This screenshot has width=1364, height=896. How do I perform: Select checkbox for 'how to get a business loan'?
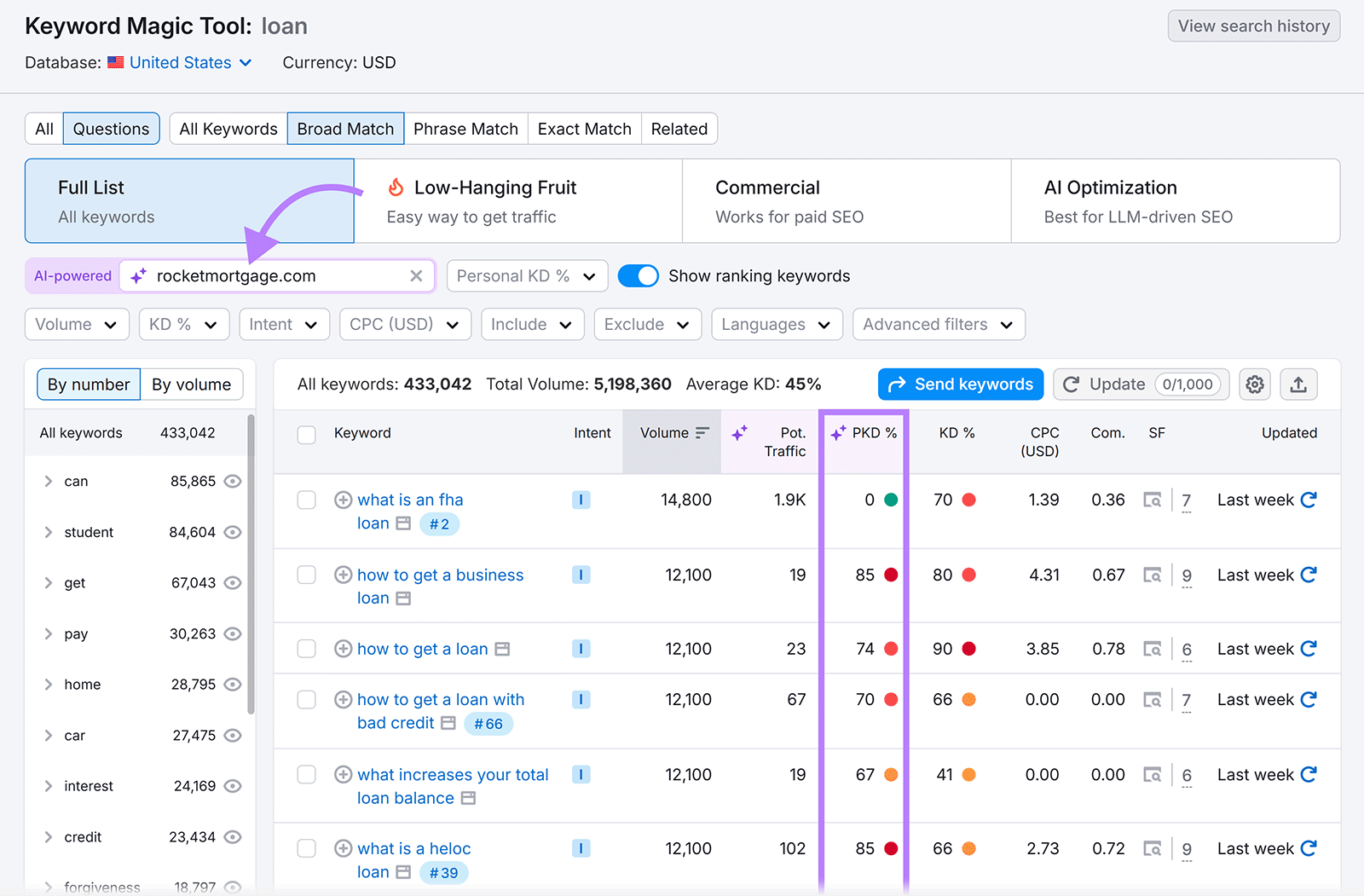pos(306,575)
